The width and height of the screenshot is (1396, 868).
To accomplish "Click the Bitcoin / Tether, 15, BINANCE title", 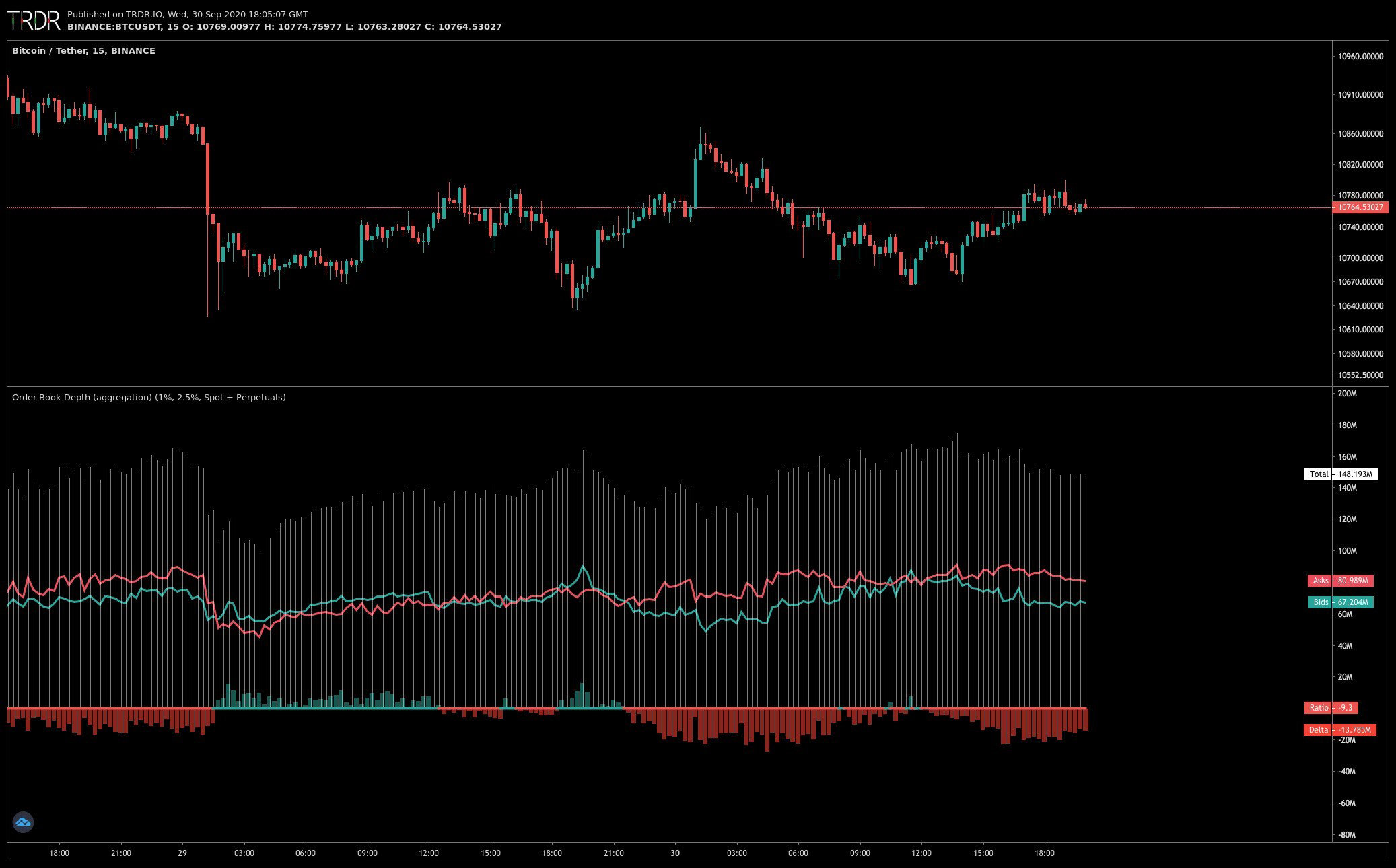I will click(x=83, y=51).
